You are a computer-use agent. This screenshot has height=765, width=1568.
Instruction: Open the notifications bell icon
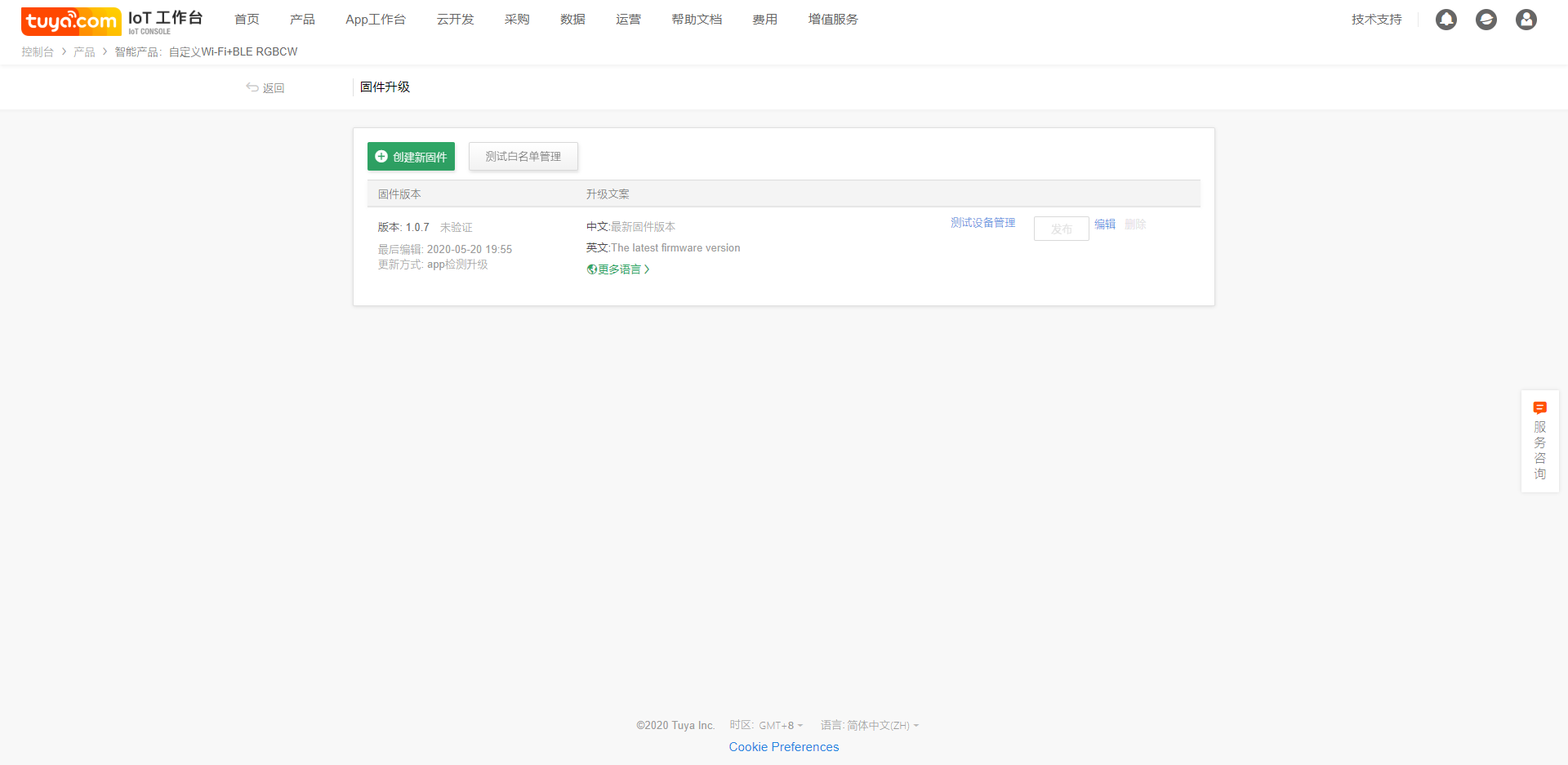(1445, 20)
